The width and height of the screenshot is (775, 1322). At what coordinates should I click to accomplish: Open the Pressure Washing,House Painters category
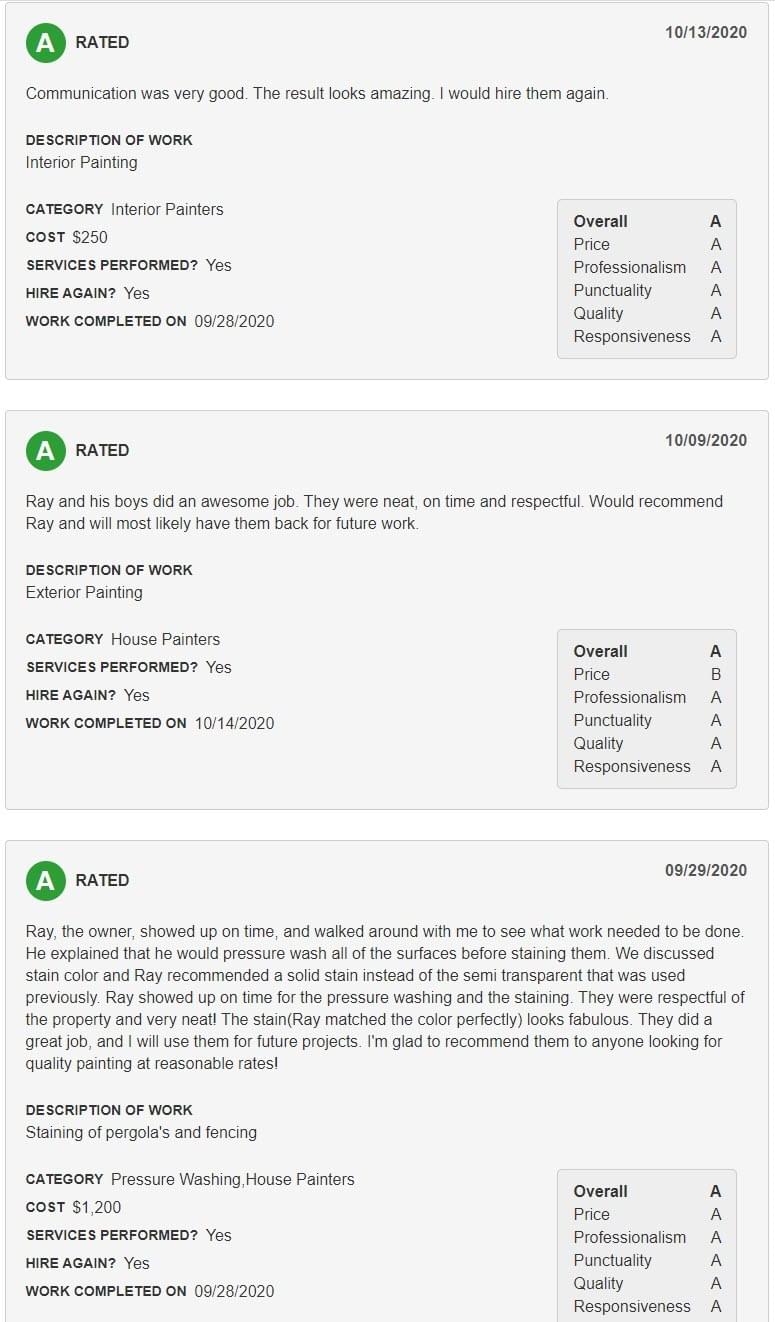tap(232, 1179)
